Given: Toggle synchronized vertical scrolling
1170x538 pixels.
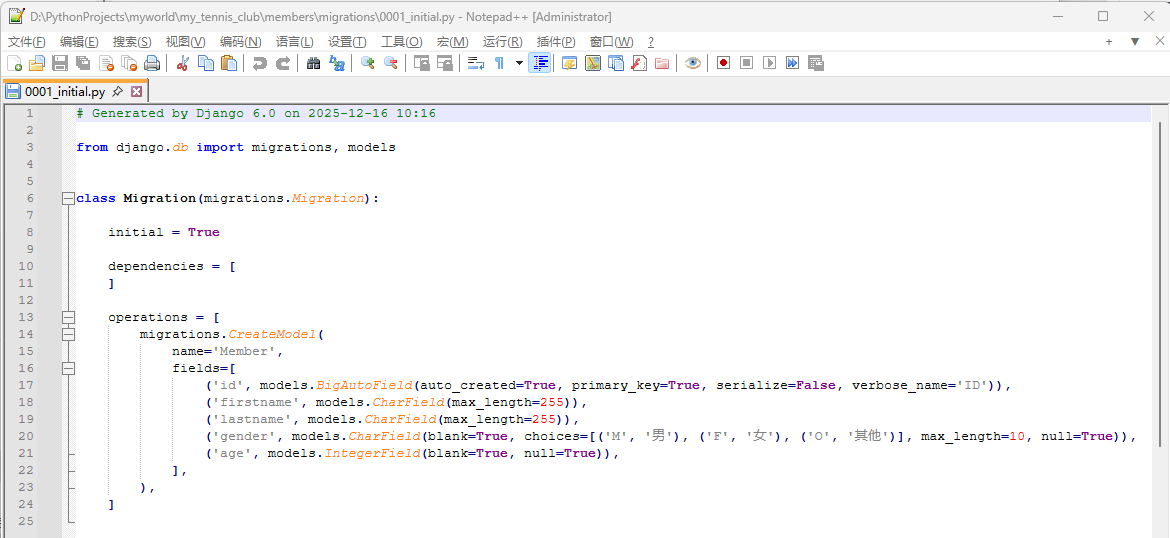Looking at the screenshot, I should [x=422, y=63].
